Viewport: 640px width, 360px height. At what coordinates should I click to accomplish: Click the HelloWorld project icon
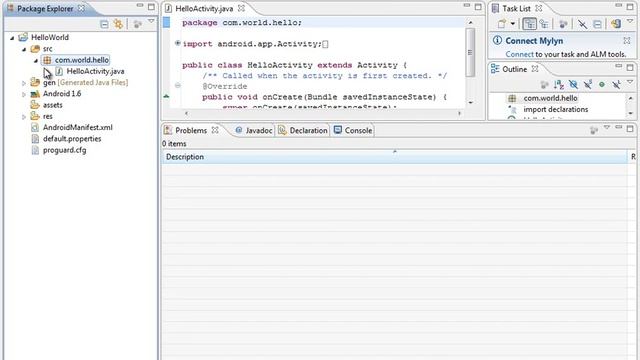tap(23, 37)
